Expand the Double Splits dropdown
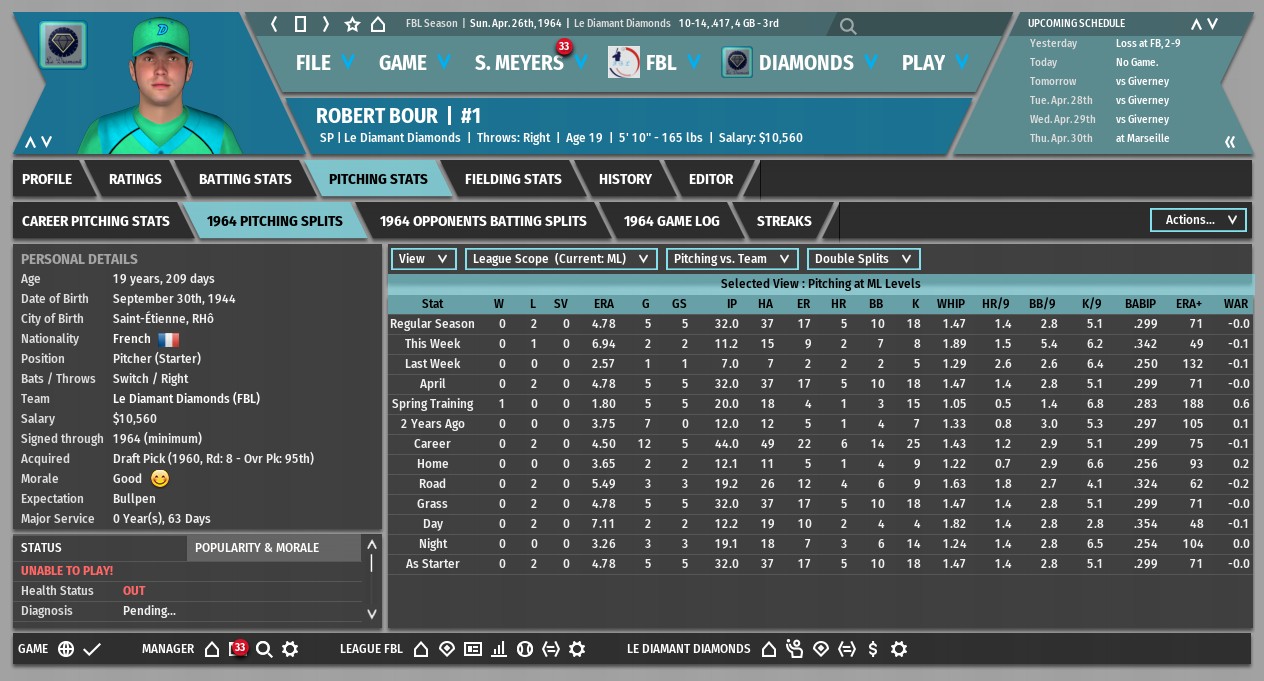 (x=863, y=259)
